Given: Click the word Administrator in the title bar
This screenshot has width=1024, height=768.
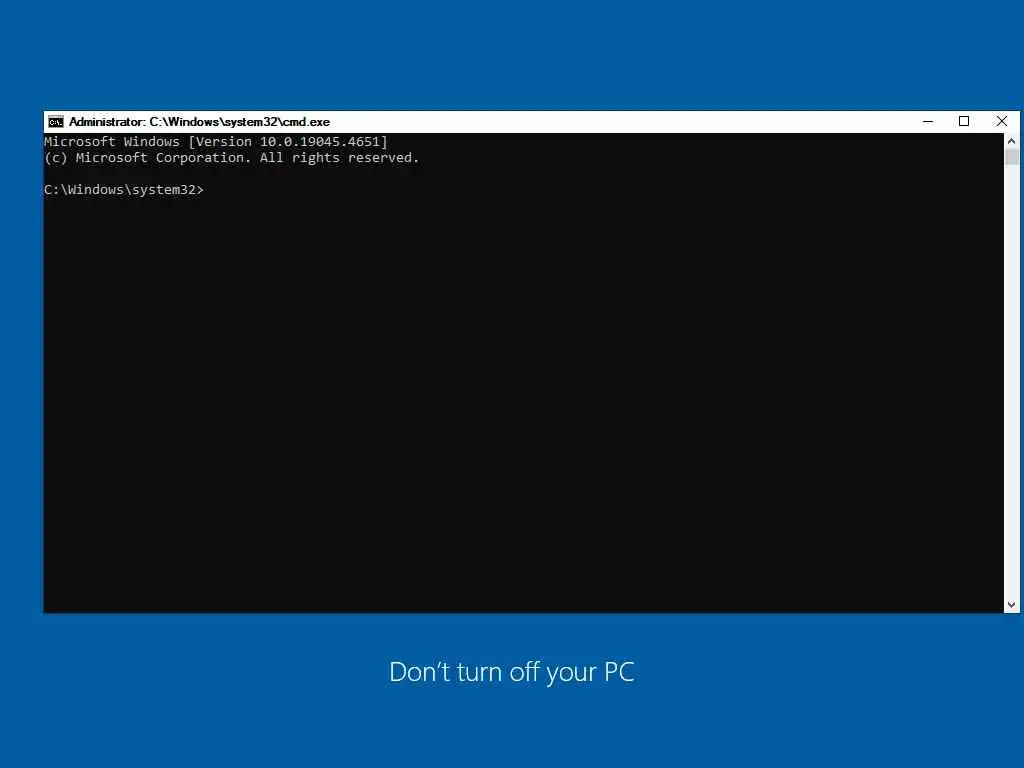Looking at the screenshot, I should 106,122.
